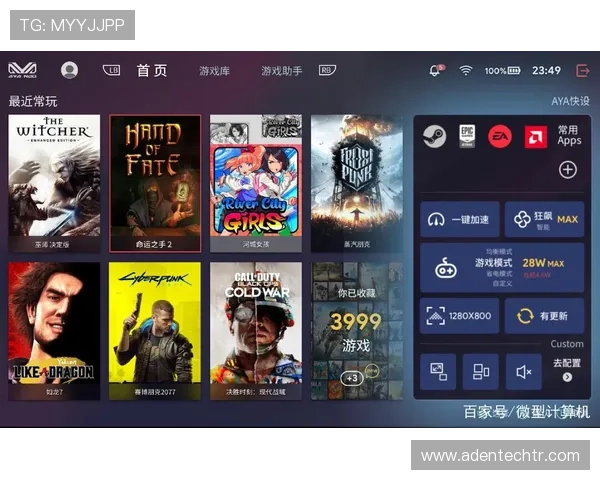This screenshot has width=600, height=480.
Task: Click the screen layout shortcut icon
Action: tap(481, 372)
